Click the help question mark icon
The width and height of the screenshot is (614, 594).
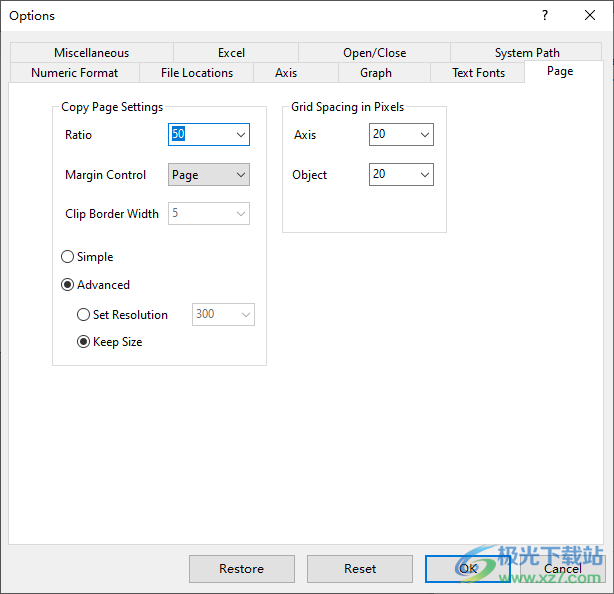[545, 15]
